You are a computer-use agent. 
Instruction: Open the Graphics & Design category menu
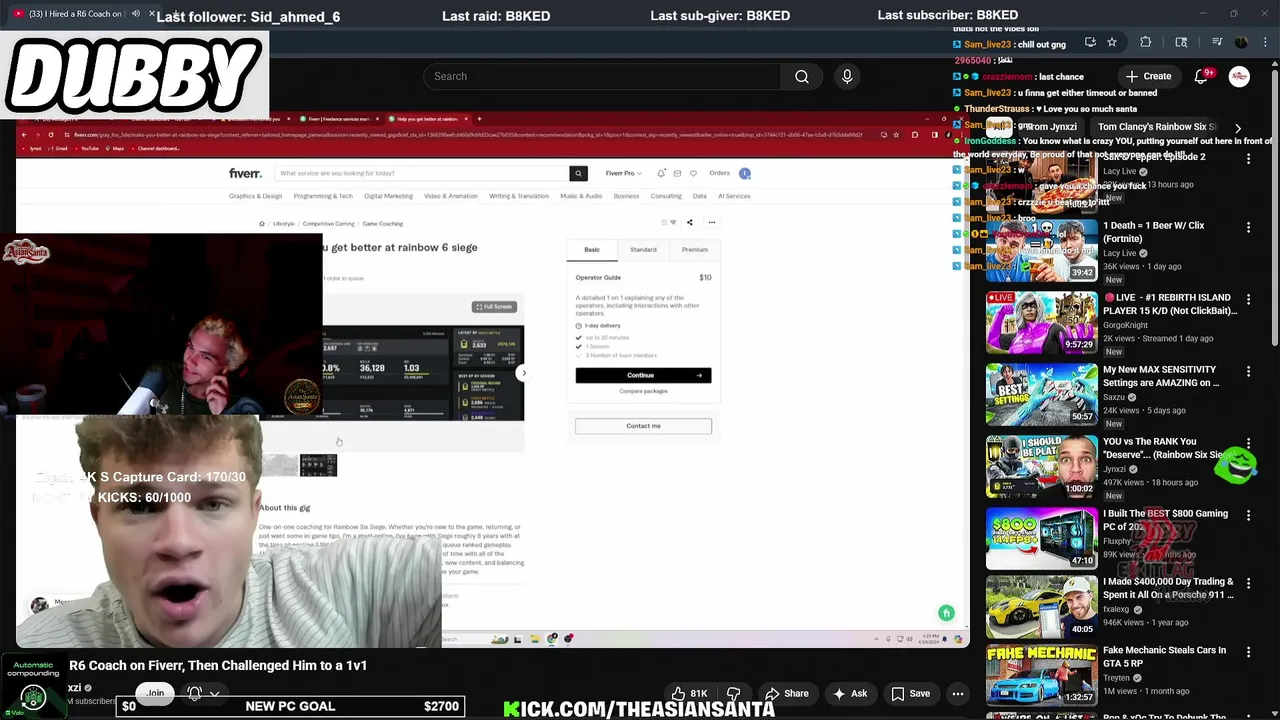point(255,196)
